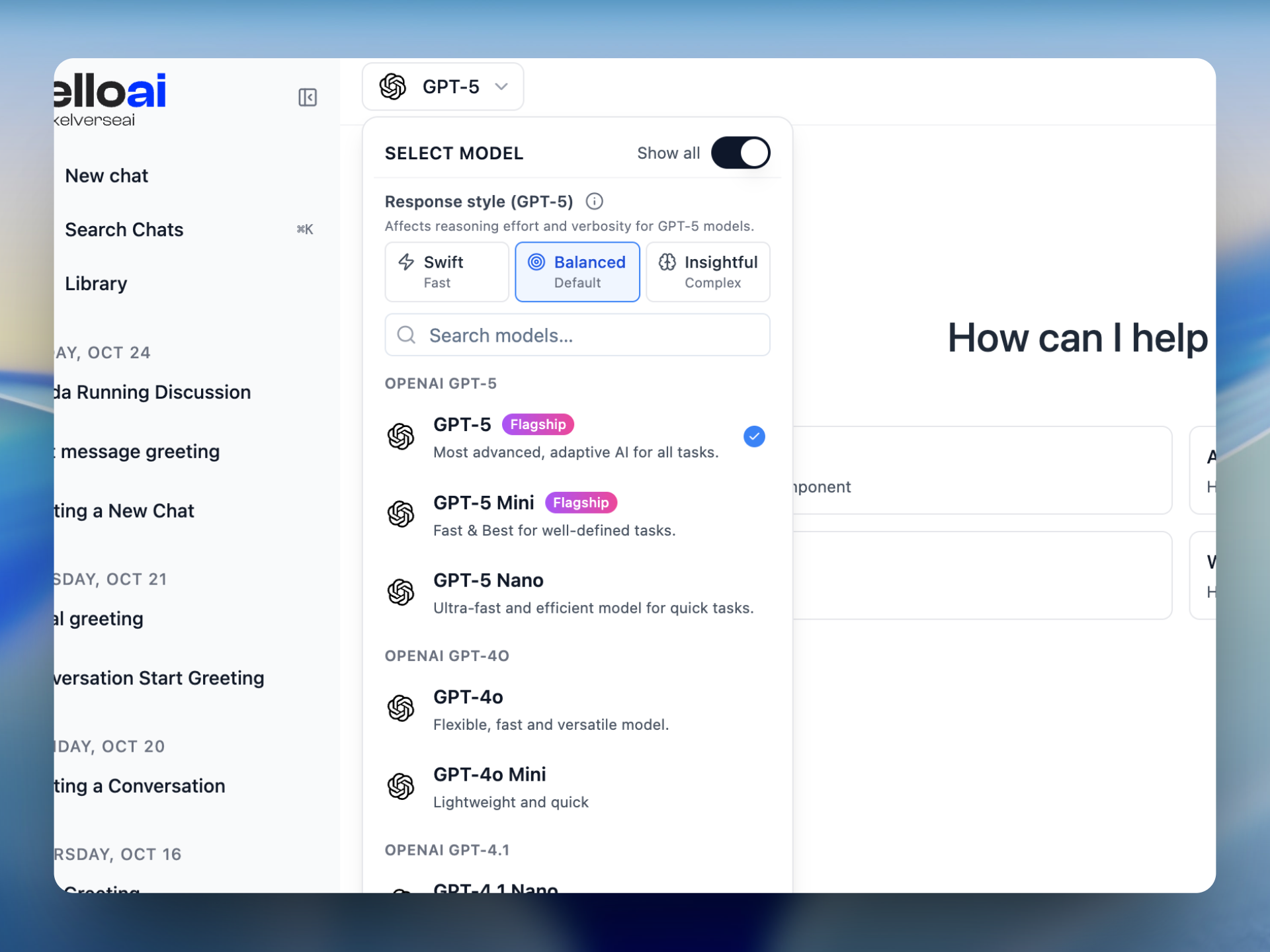Click the OpenAI logo next to GPT-5 Nano
1270x952 pixels.
click(401, 592)
